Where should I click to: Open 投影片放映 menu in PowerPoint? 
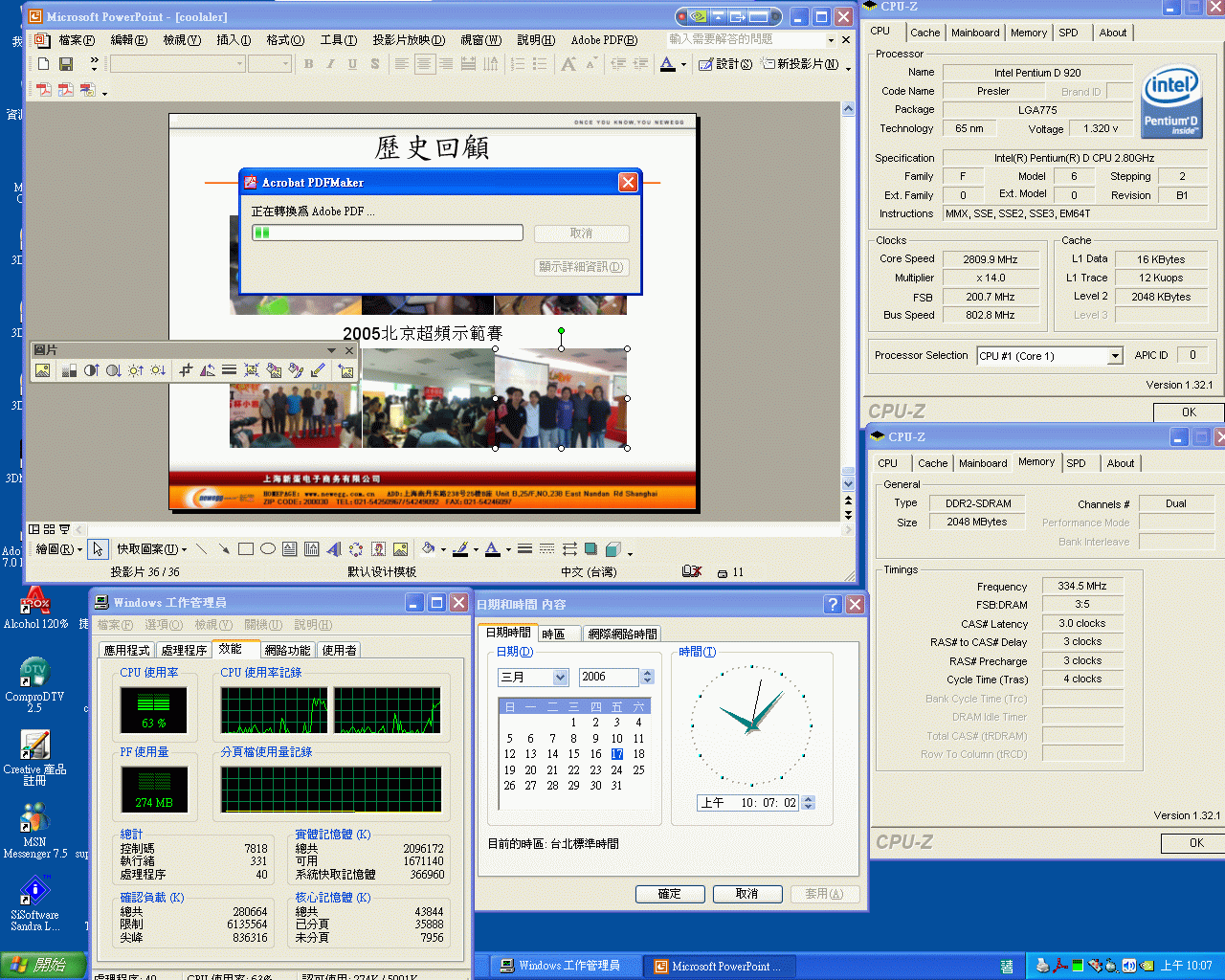pyautogui.click(x=409, y=40)
